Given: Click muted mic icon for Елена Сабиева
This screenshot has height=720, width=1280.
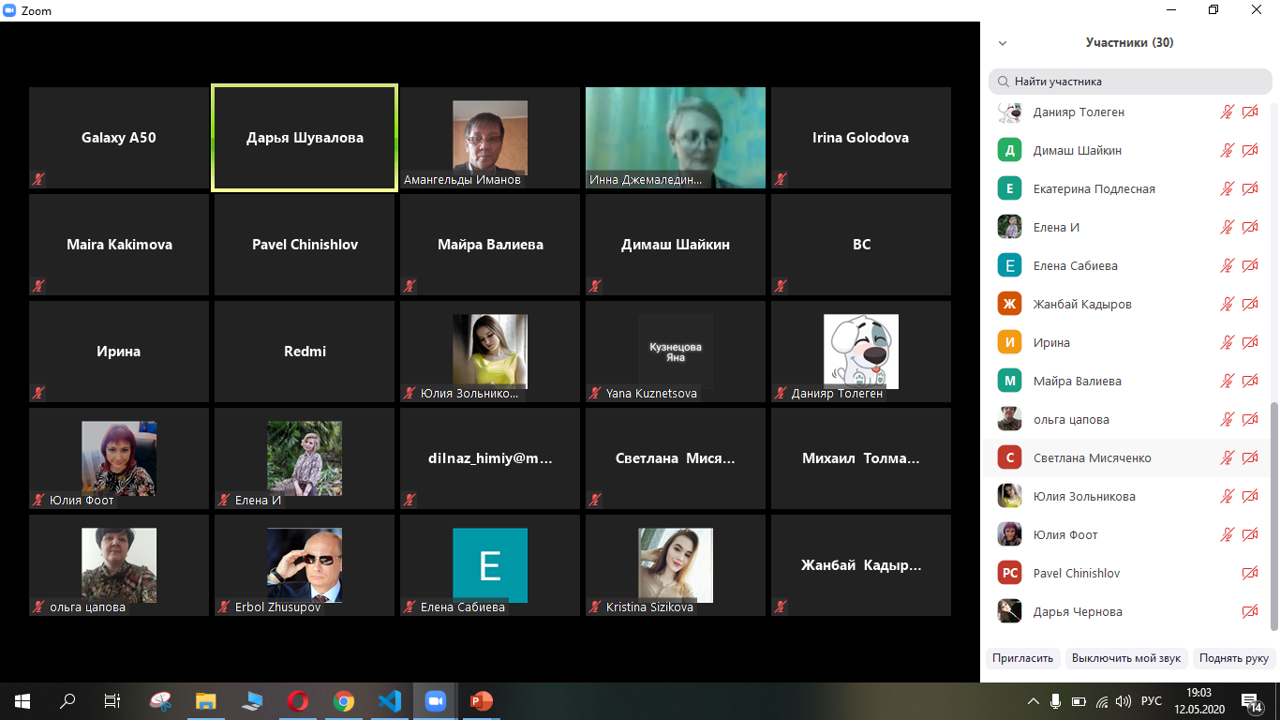Looking at the screenshot, I should pos(1227,266).
